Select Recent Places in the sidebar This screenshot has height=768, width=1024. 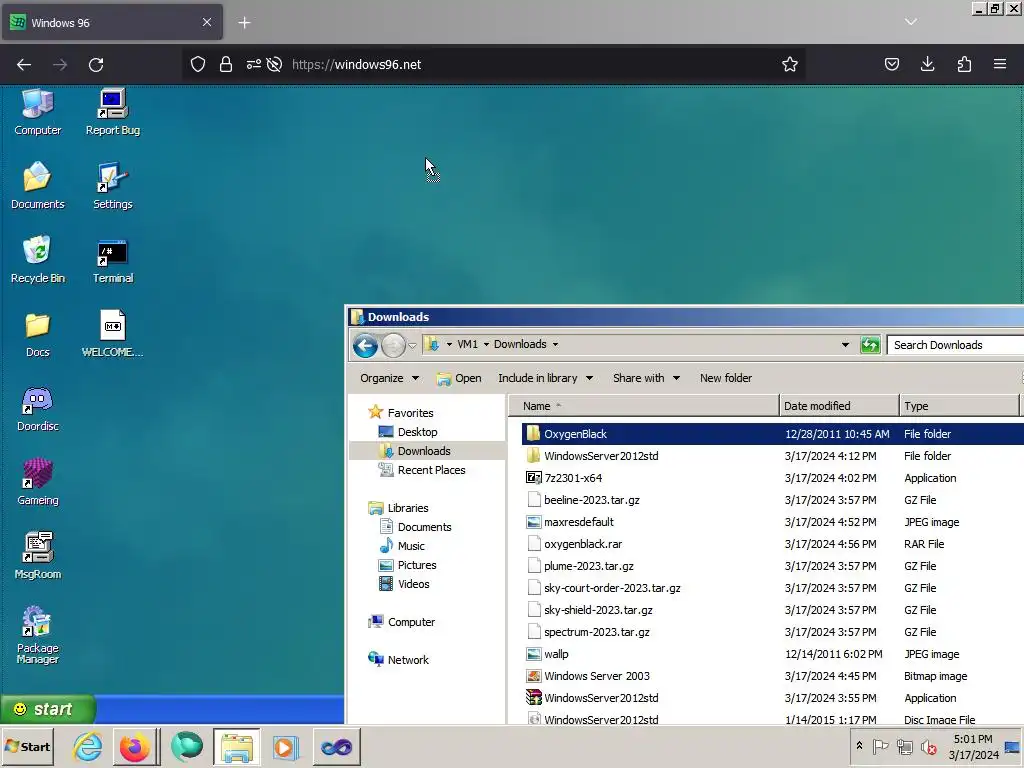point(423,470)
